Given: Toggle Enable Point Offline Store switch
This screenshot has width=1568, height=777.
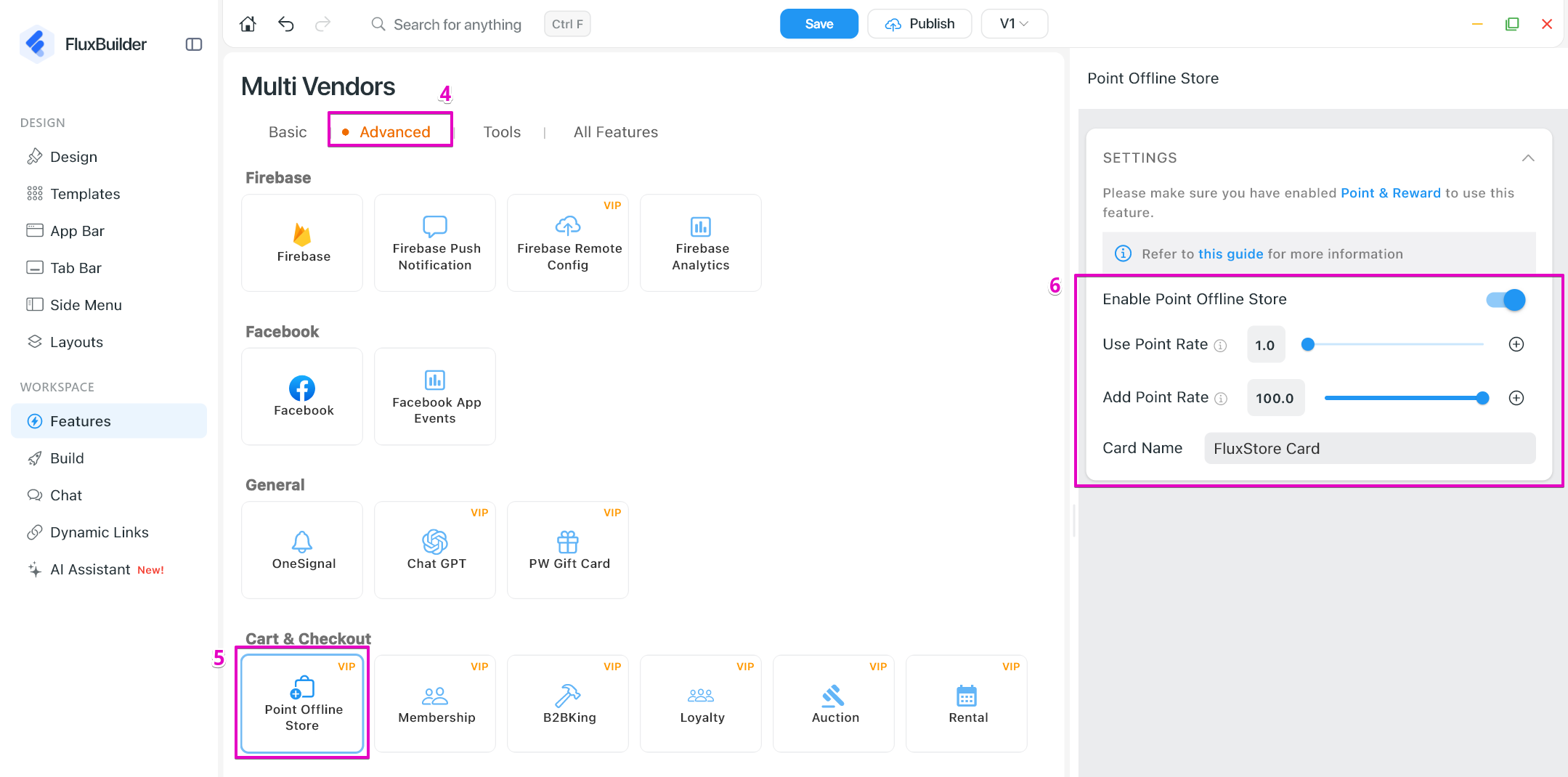Looking at the screenshot, I should pos(1506,300).
